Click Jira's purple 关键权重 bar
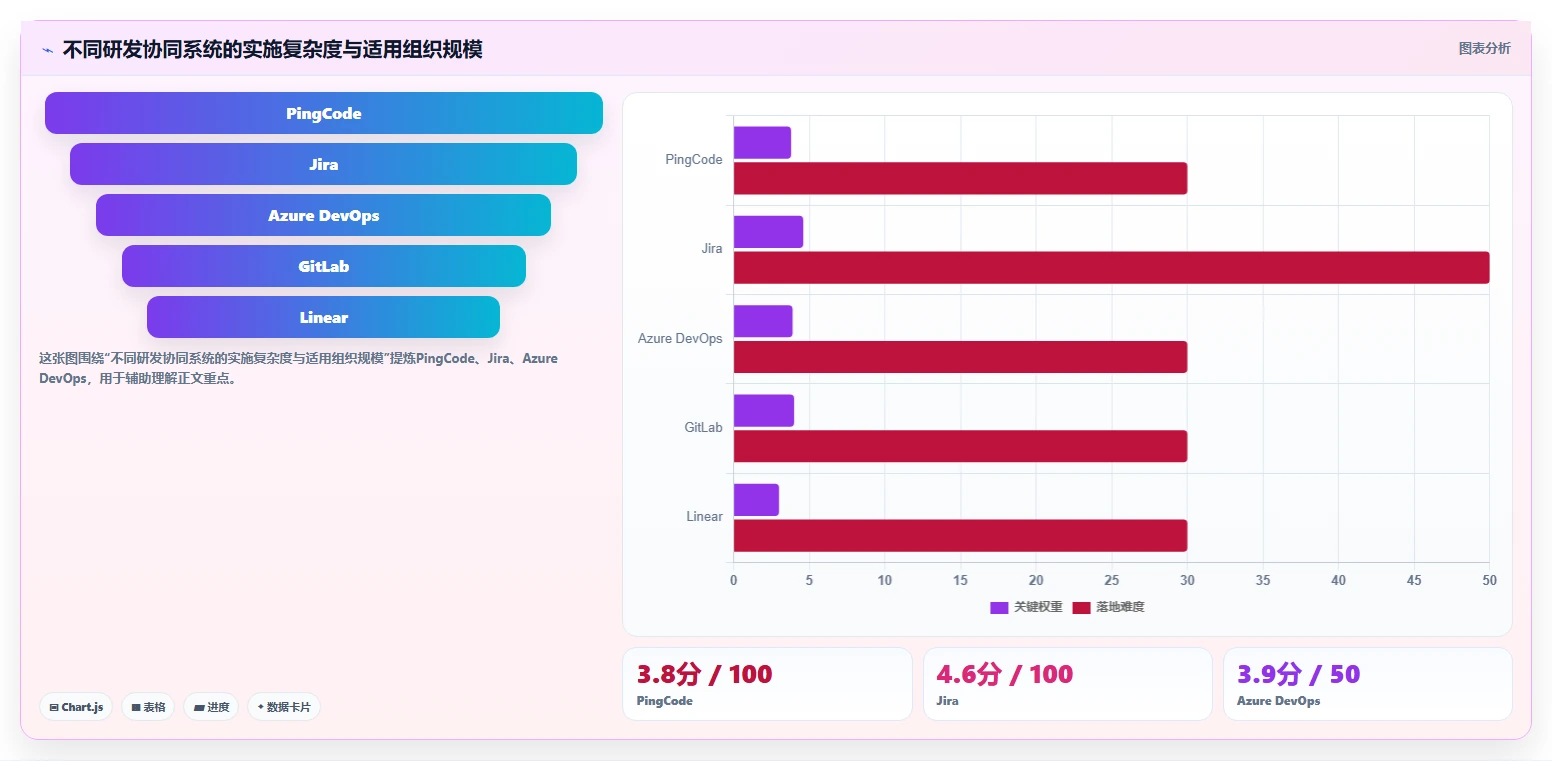This screenshot has width=1552, height=761. click(x=768, y=232)
